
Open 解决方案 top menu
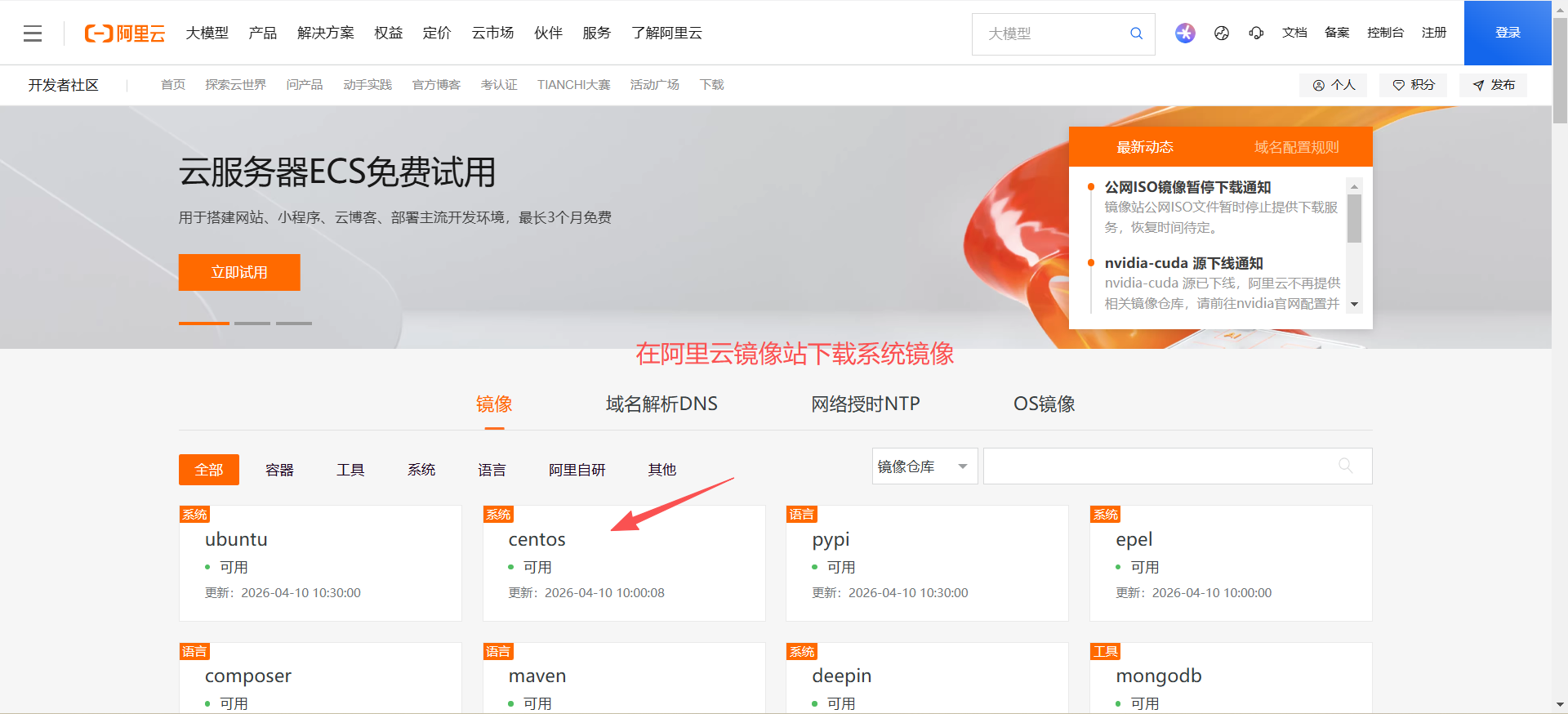click(x=326, y=33)
